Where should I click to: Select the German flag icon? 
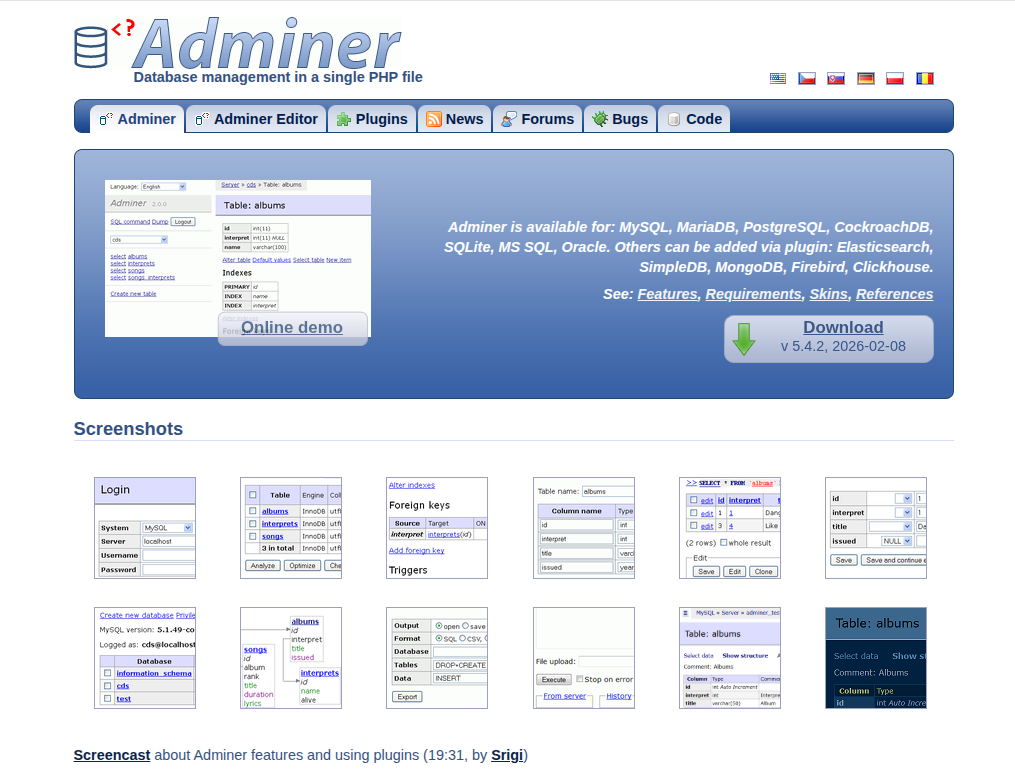(x=865, y=77)
